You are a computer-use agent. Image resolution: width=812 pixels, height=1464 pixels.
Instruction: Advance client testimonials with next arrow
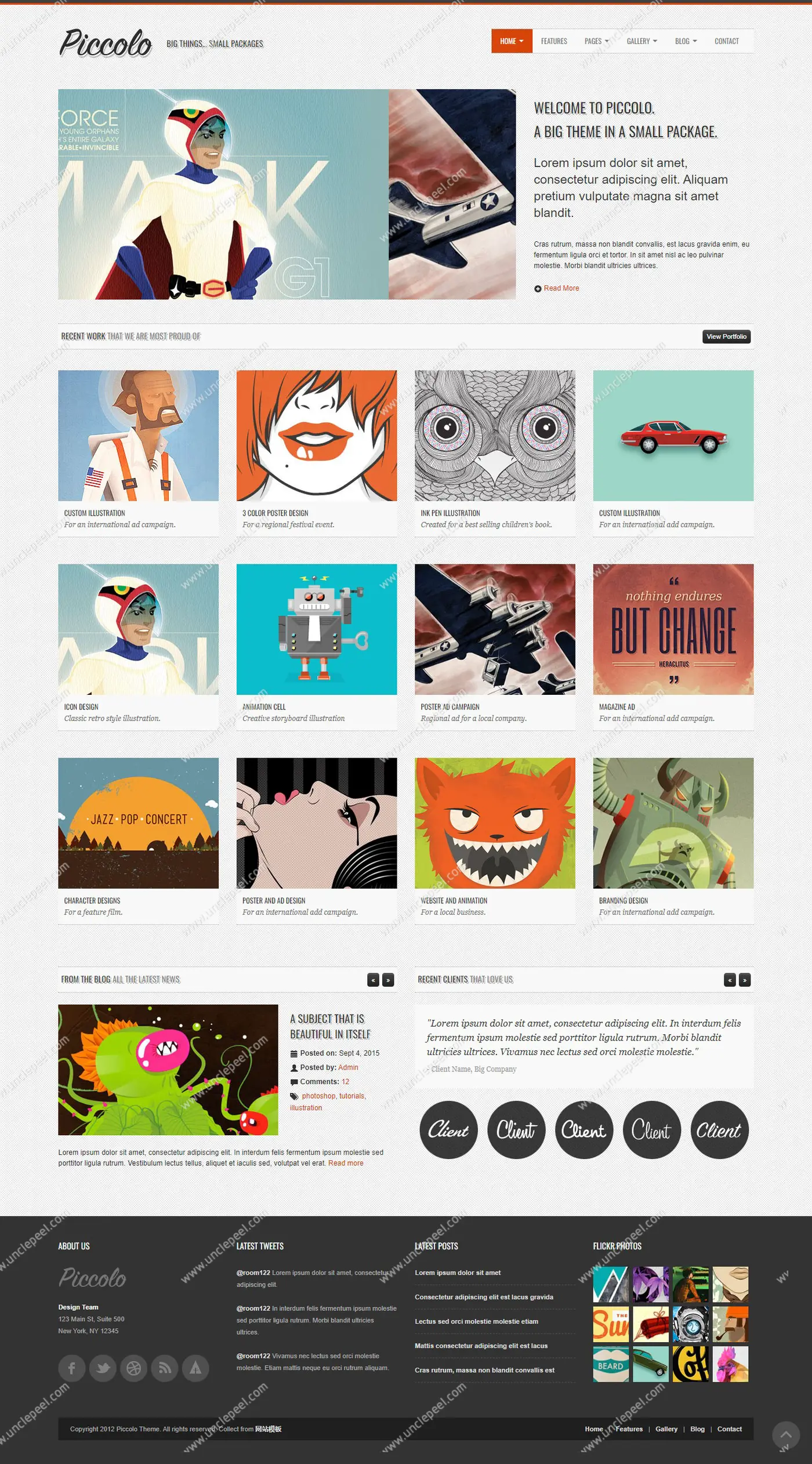pyautogui.click(x=745, y=980)
